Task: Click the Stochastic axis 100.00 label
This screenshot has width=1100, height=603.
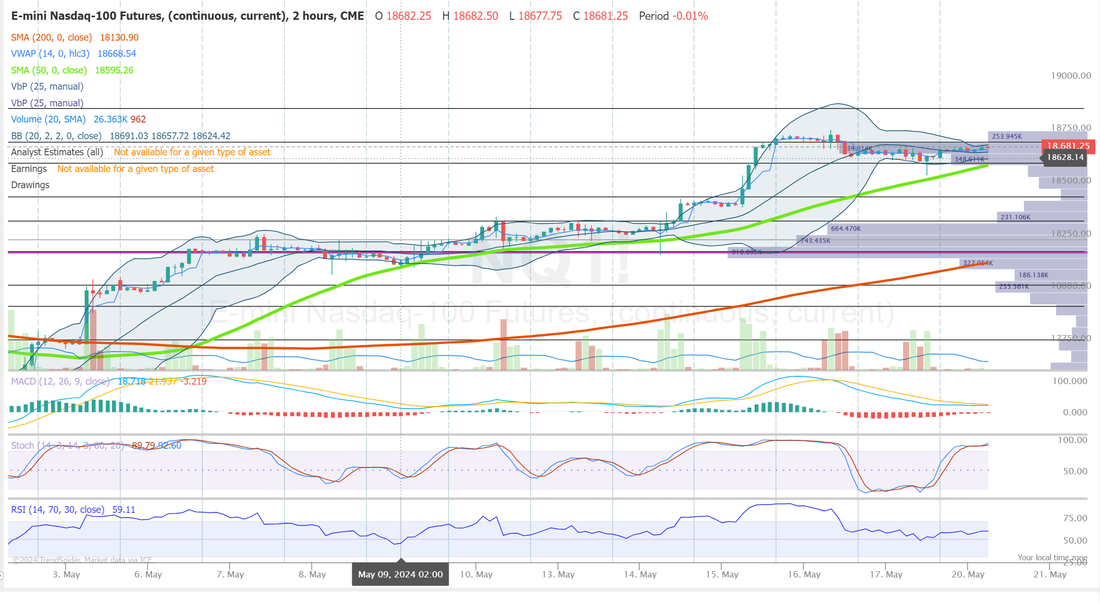Action: click(1073, 440)
